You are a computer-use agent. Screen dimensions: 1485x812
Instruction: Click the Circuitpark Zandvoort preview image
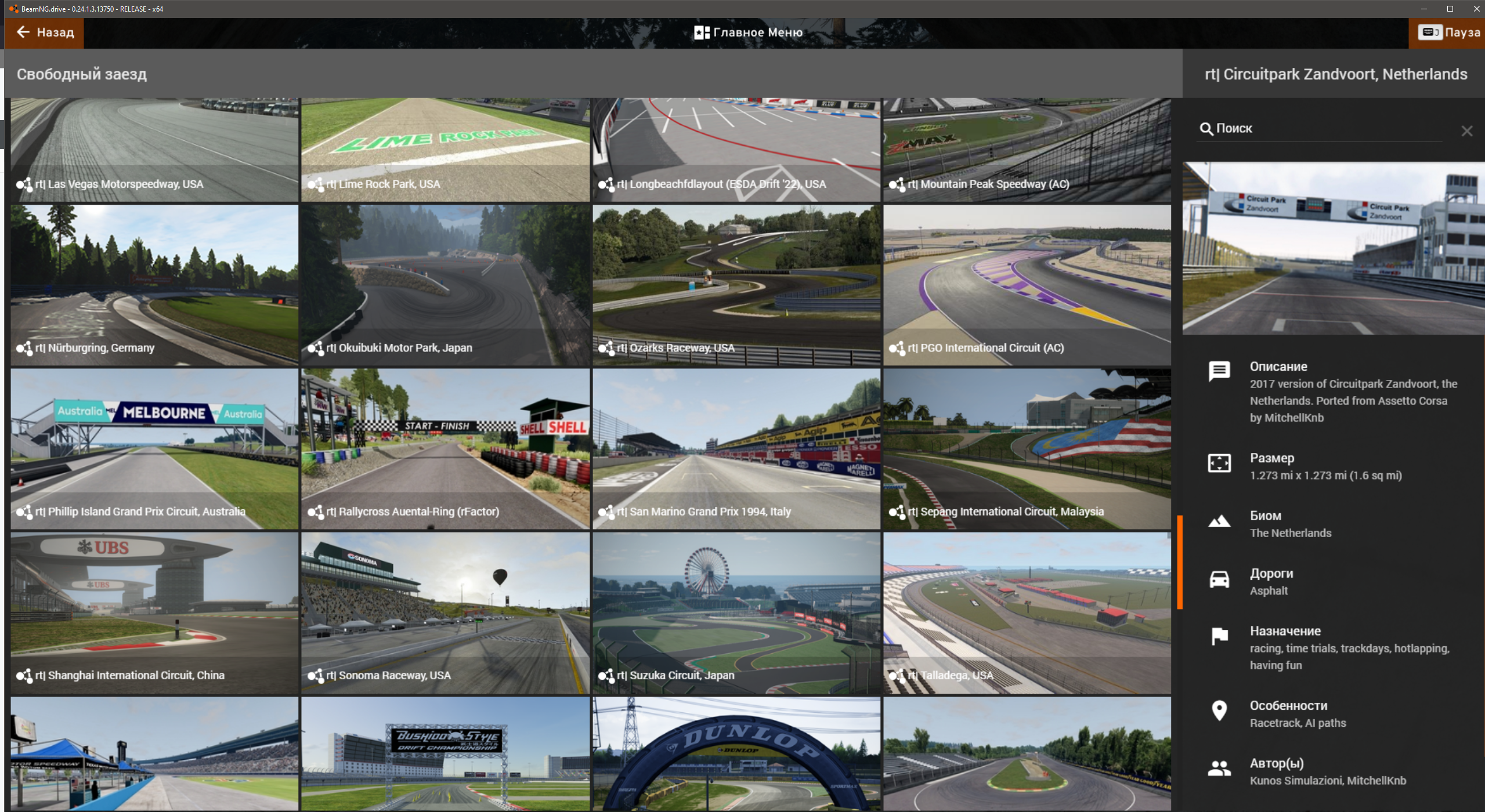coord(1334,248)
